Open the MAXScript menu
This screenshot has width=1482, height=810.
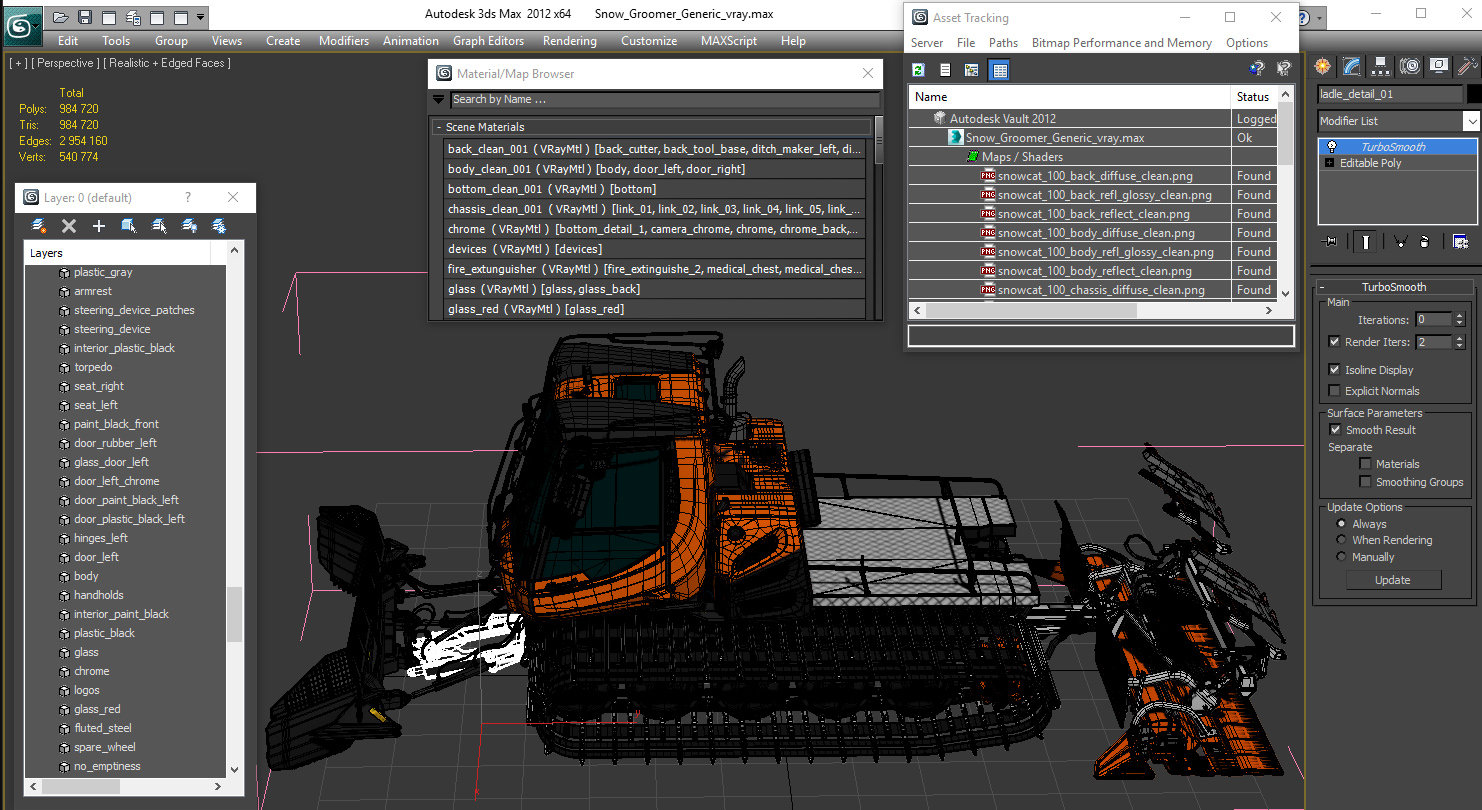(729, 41)
